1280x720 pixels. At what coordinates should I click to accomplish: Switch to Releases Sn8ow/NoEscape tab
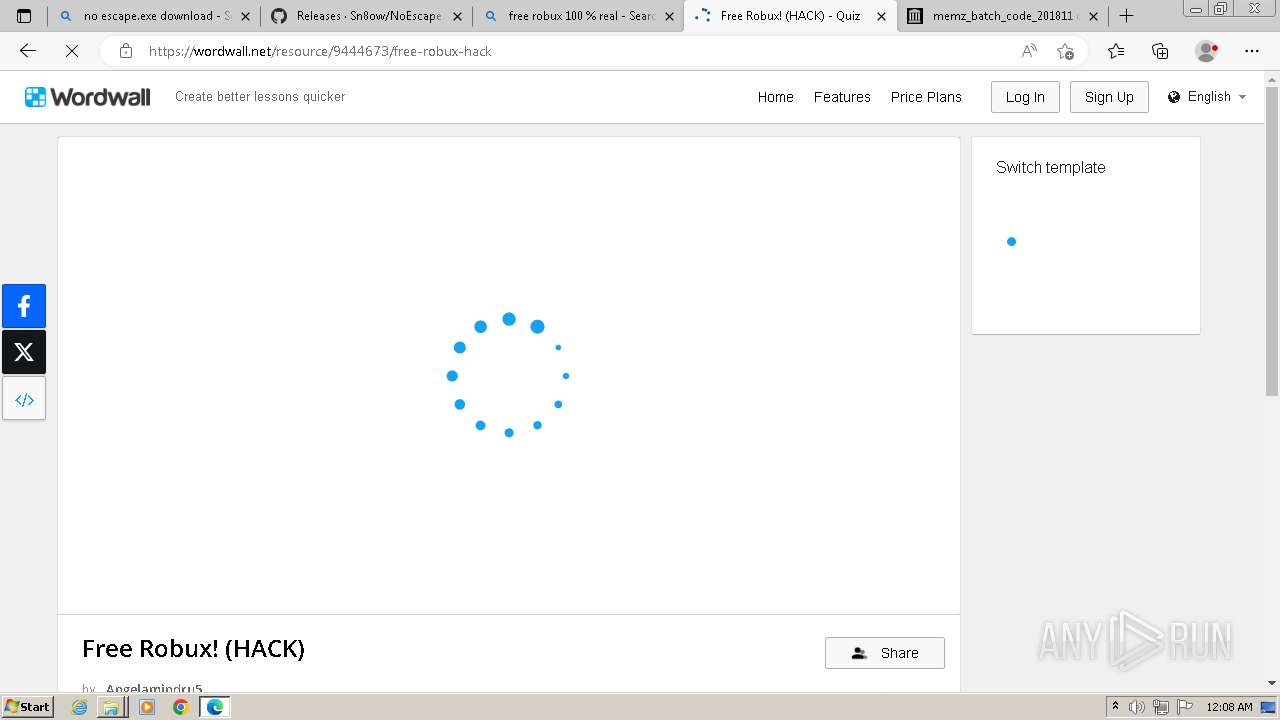366,16
